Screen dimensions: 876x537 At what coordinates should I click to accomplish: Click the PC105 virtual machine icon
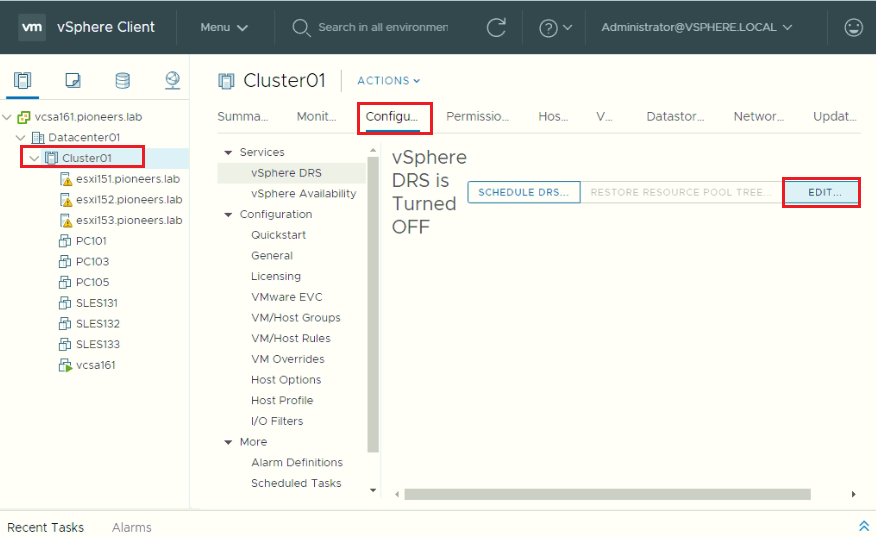(65, 282)
